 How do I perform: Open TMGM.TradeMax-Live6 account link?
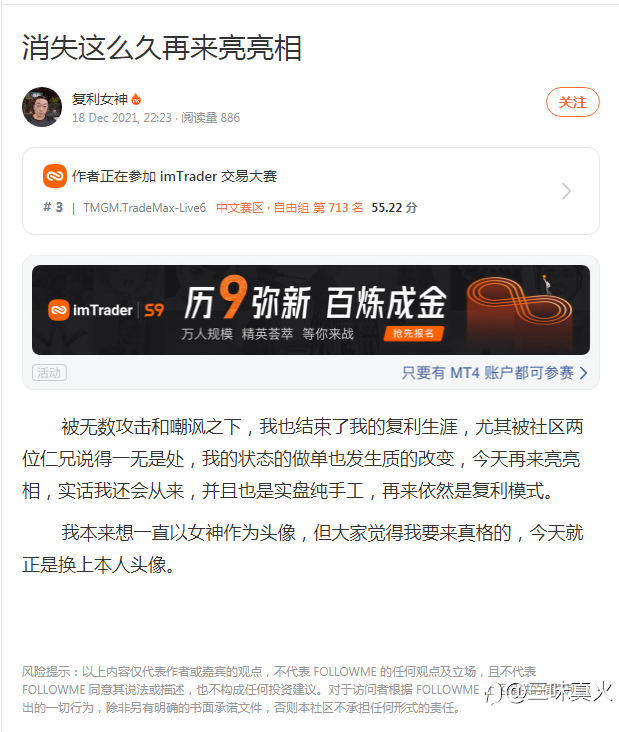[144, 208]
